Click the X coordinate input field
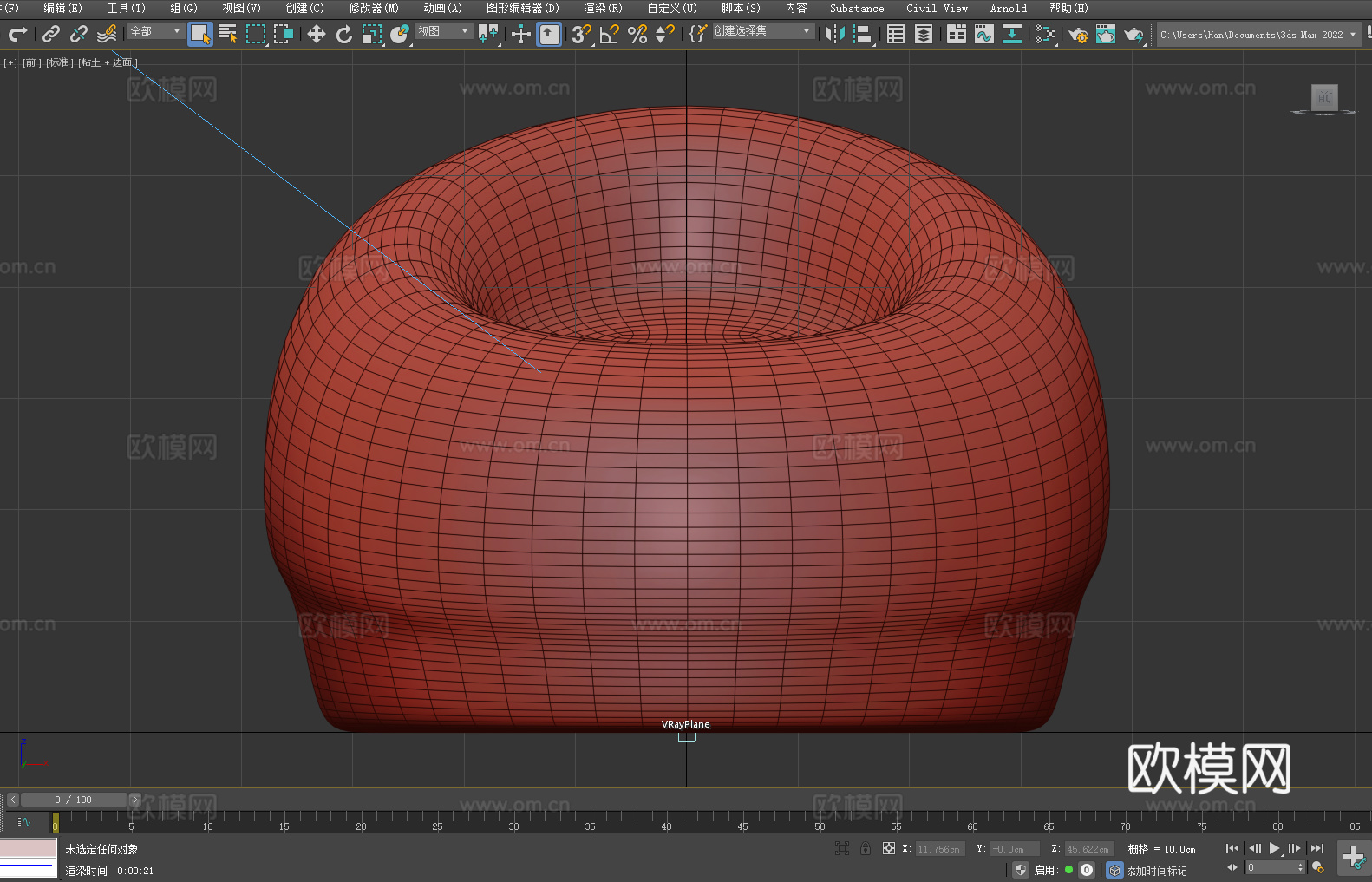This screenshot has width=1372, height=882. [x=940, y=849]
